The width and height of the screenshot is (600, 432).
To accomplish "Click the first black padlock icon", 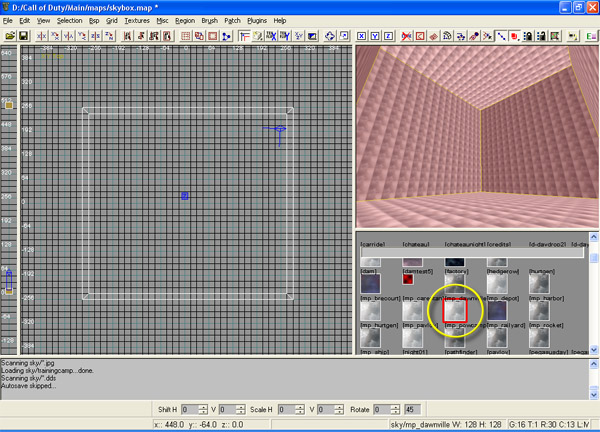I will click(528, 36).
